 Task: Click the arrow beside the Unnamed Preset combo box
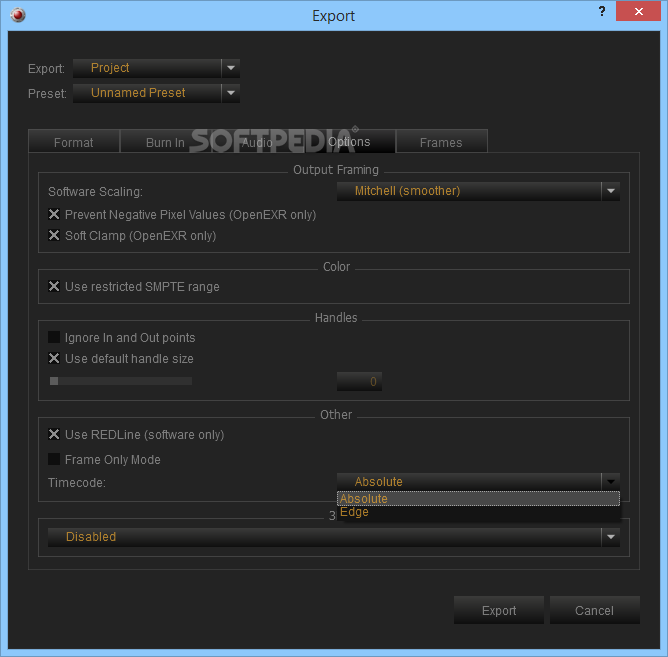pos(231,93)
